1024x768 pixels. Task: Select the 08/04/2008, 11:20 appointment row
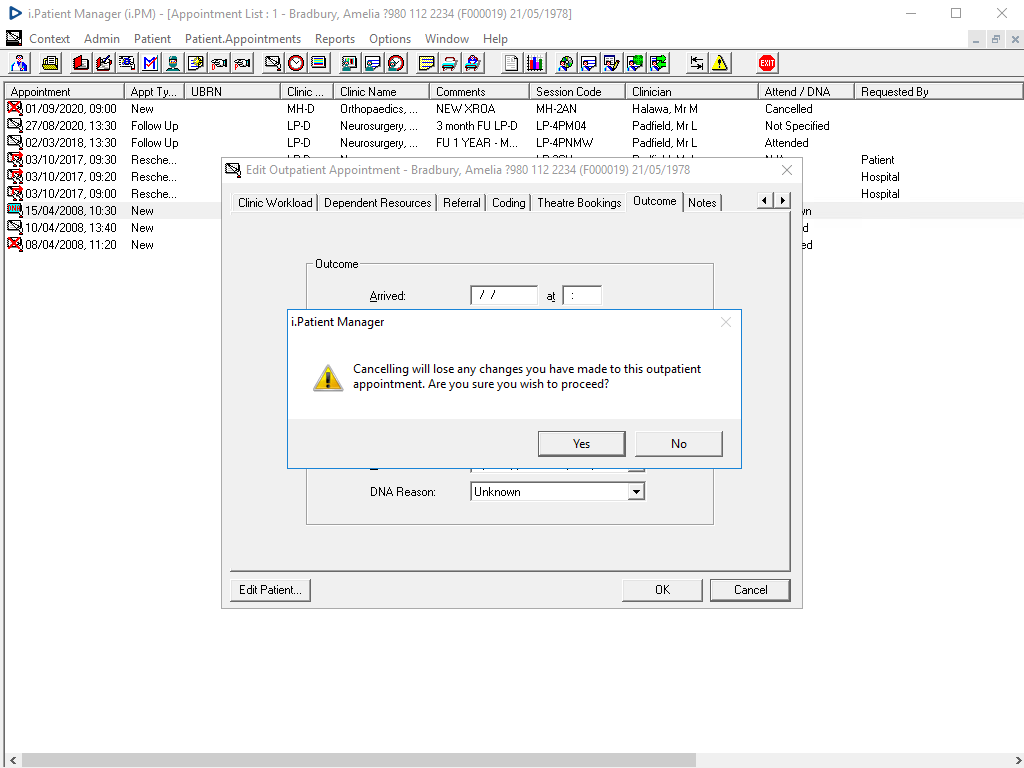(113, 245)
